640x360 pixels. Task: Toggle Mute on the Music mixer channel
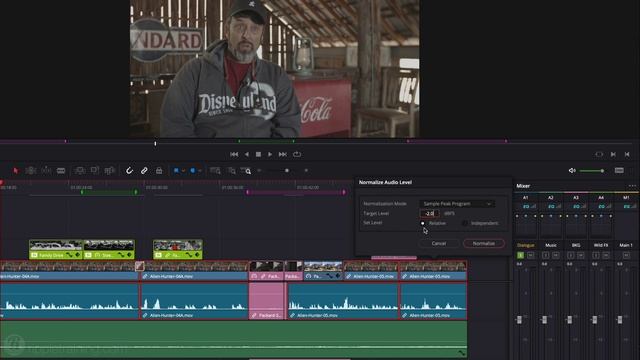point(556,256)
